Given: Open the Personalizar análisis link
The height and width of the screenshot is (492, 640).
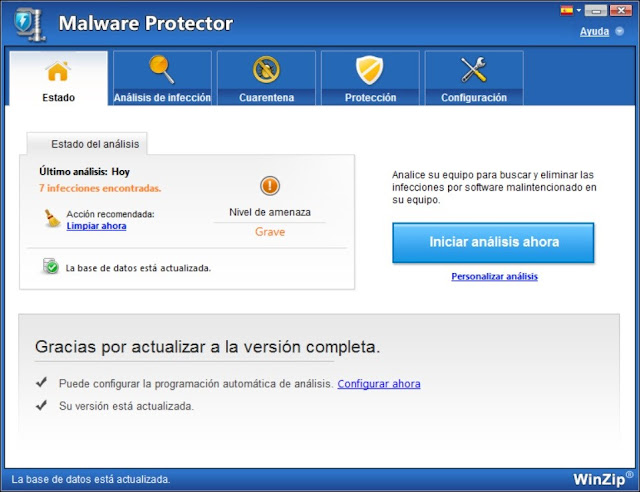Looking at the screenshot, I should tap(494, 276).
